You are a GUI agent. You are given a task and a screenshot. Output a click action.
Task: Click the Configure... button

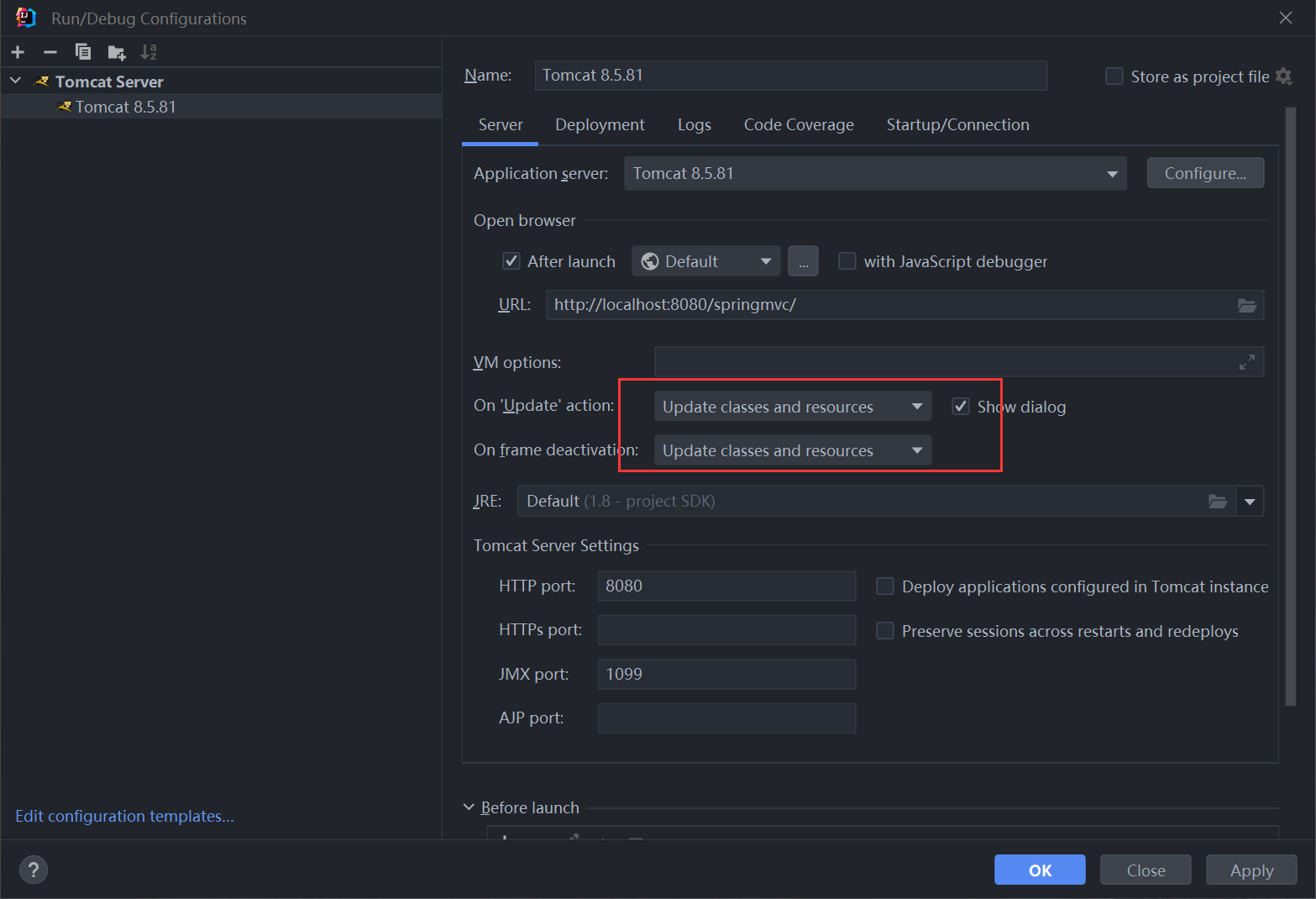[x=1205, y=173]
